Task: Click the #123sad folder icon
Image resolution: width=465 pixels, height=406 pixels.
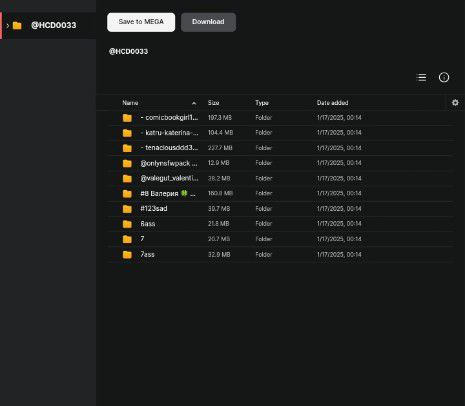Action: tap(127, 209)
